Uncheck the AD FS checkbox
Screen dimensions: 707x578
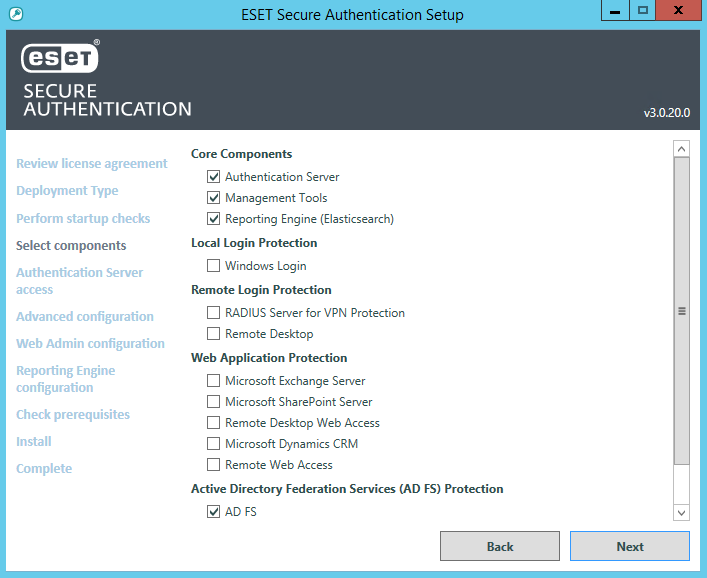(x=213, y=512)
